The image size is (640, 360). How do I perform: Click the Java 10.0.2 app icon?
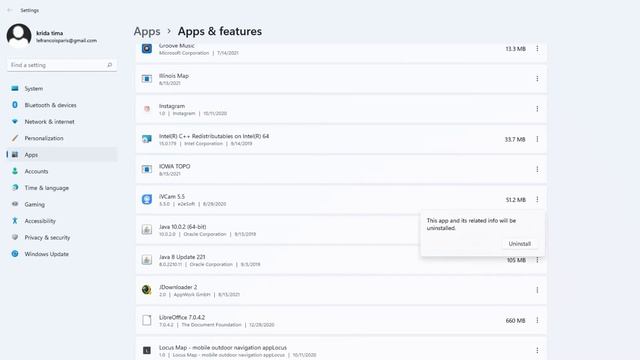tap(147, 230)
